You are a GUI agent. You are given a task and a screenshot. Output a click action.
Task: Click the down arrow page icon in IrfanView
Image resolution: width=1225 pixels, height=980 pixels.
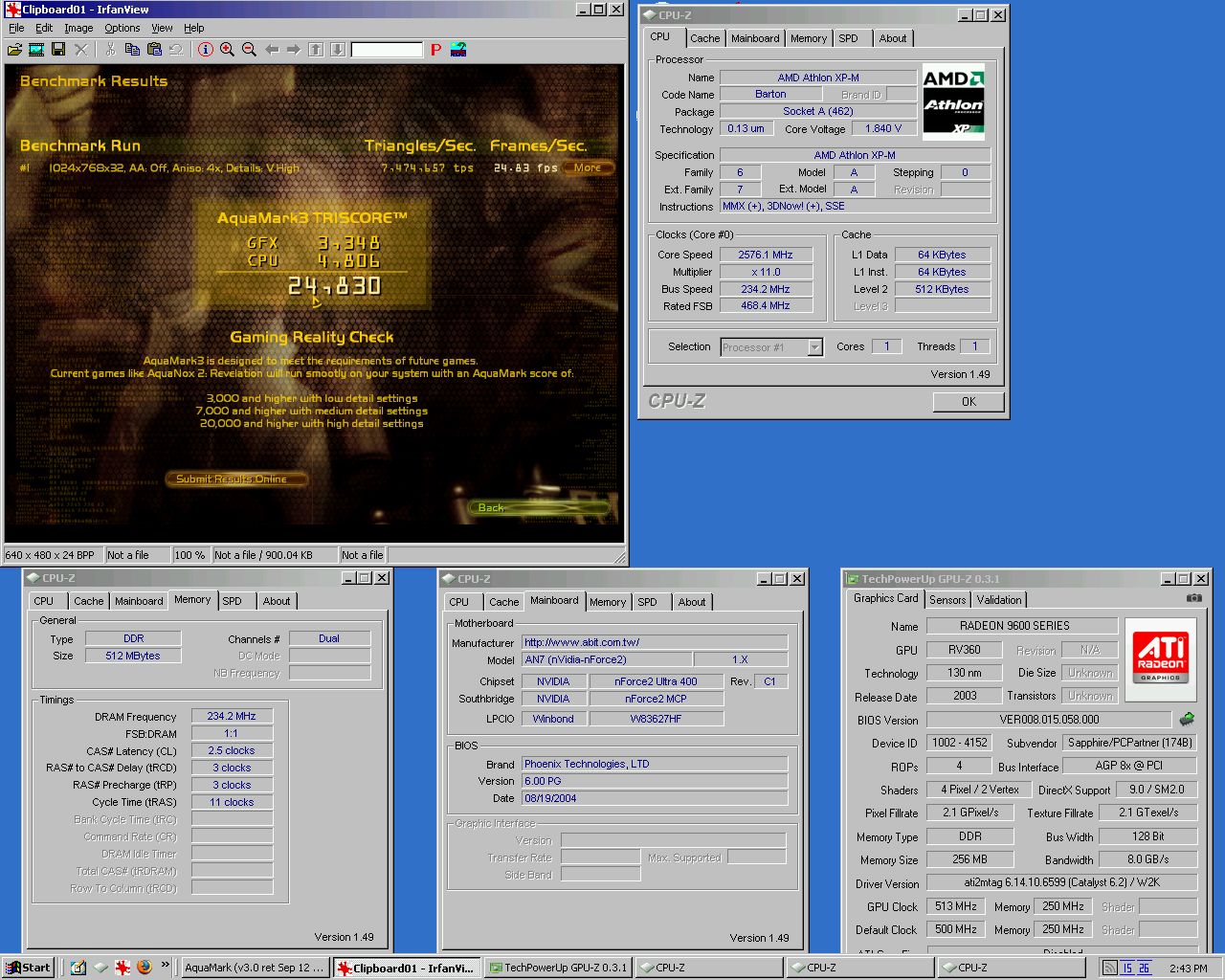coord(338,50)
